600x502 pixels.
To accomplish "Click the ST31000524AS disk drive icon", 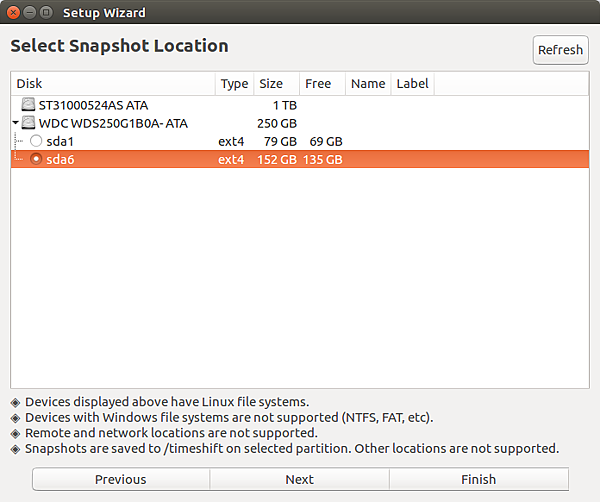I will 28,104.
